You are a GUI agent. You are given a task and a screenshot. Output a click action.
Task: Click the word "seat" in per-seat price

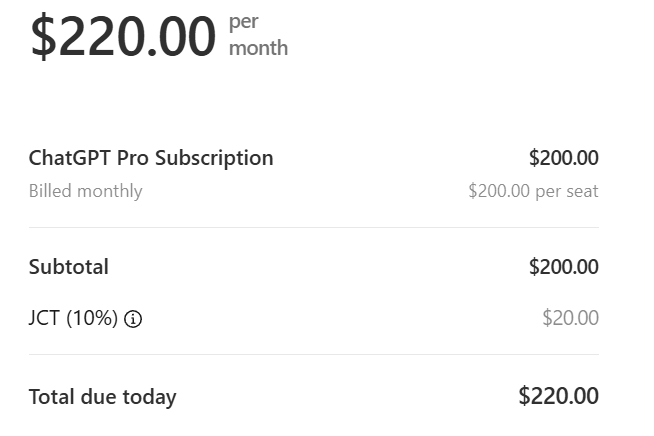point(581,191)
